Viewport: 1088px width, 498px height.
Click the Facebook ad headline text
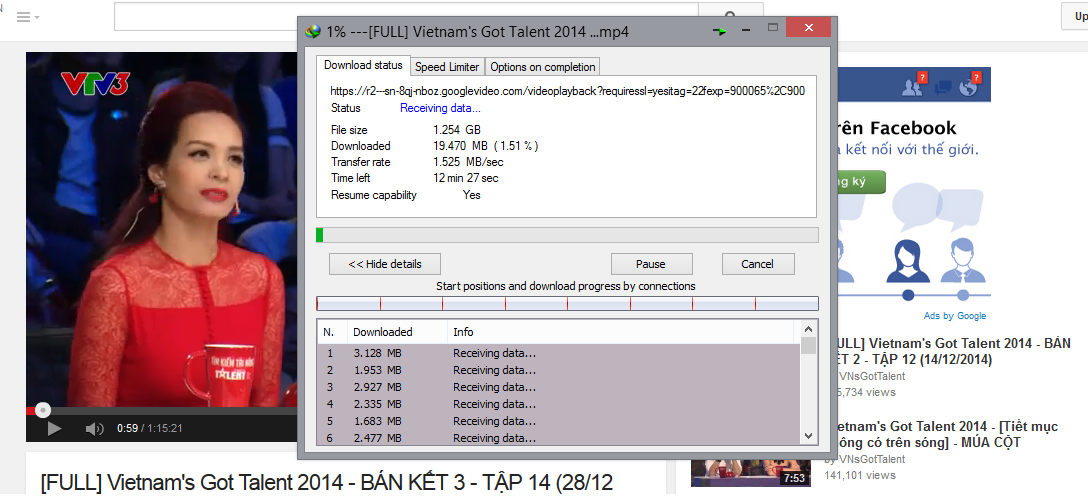tap(896, 128)
